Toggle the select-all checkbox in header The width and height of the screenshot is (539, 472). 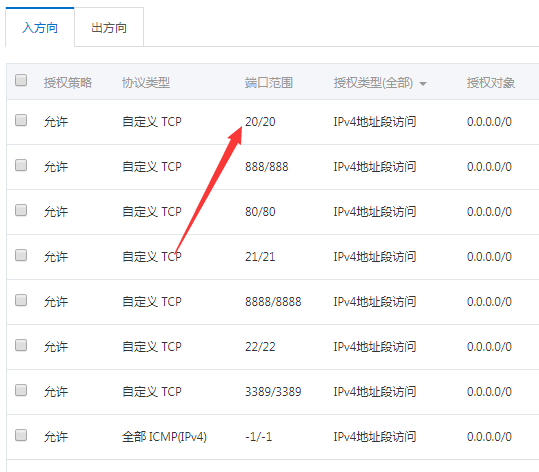click(x=21, y=80)
